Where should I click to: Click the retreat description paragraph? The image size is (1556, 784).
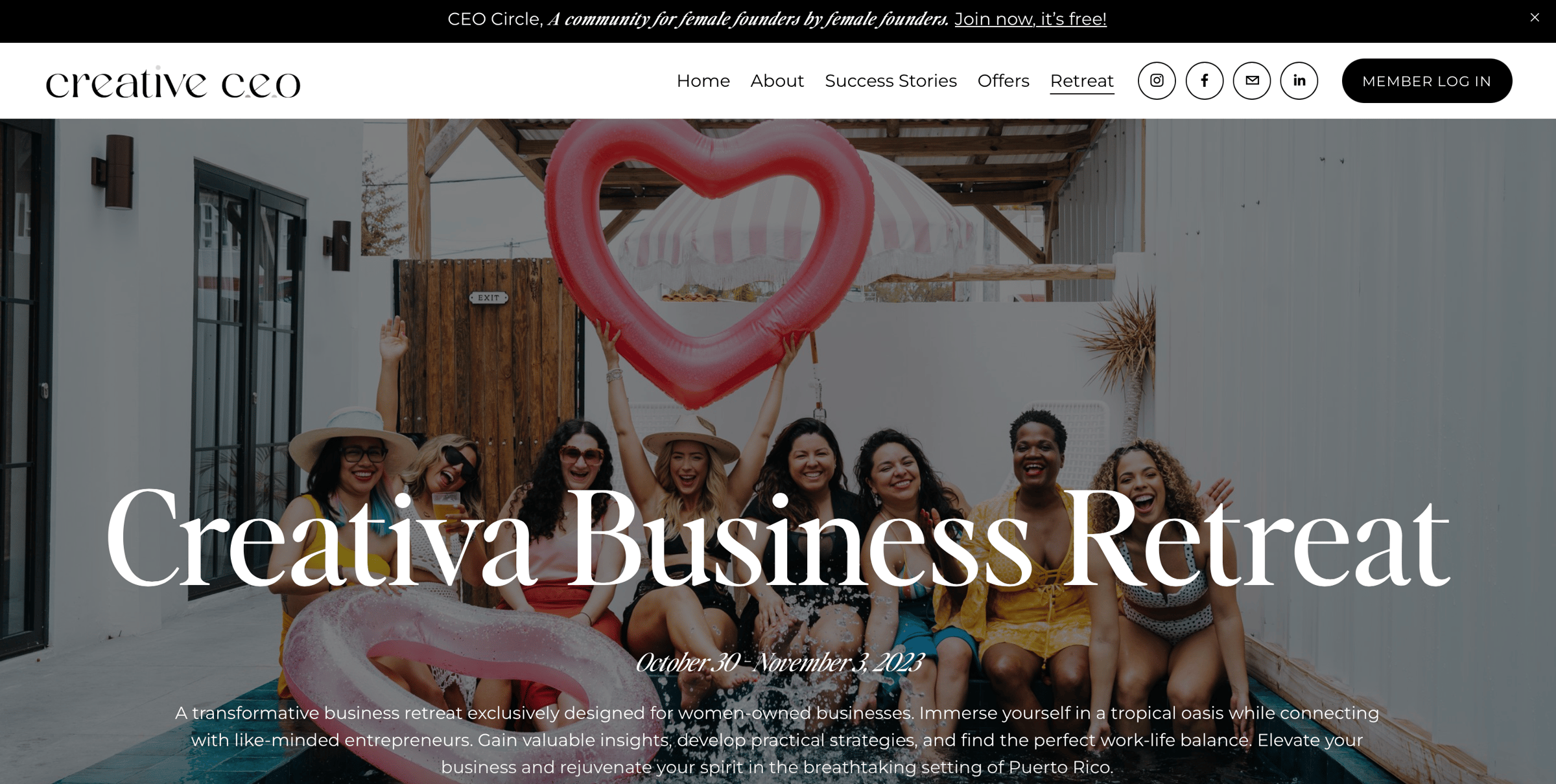point(777,740)
